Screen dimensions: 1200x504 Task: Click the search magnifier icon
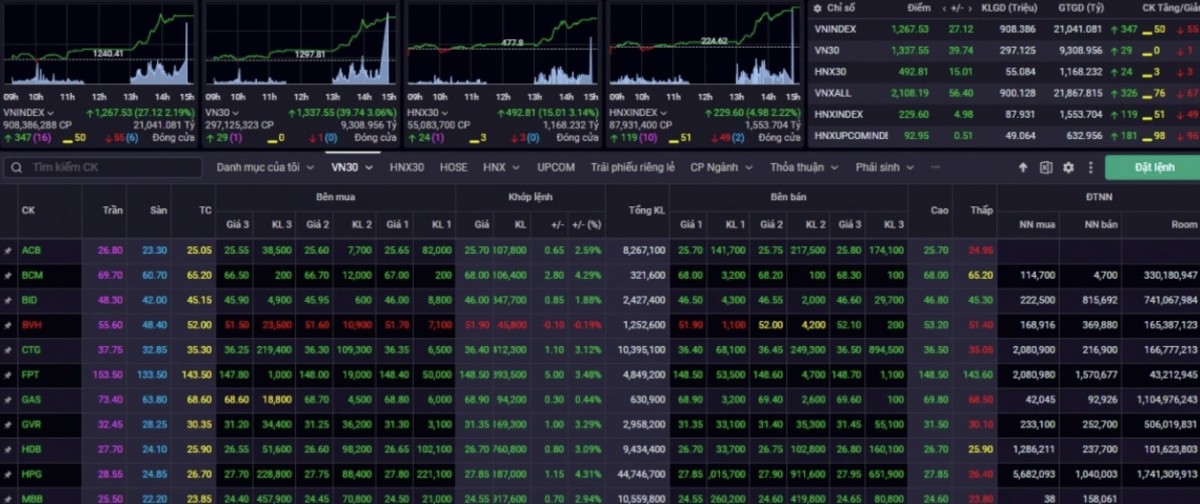click(17, 168)
